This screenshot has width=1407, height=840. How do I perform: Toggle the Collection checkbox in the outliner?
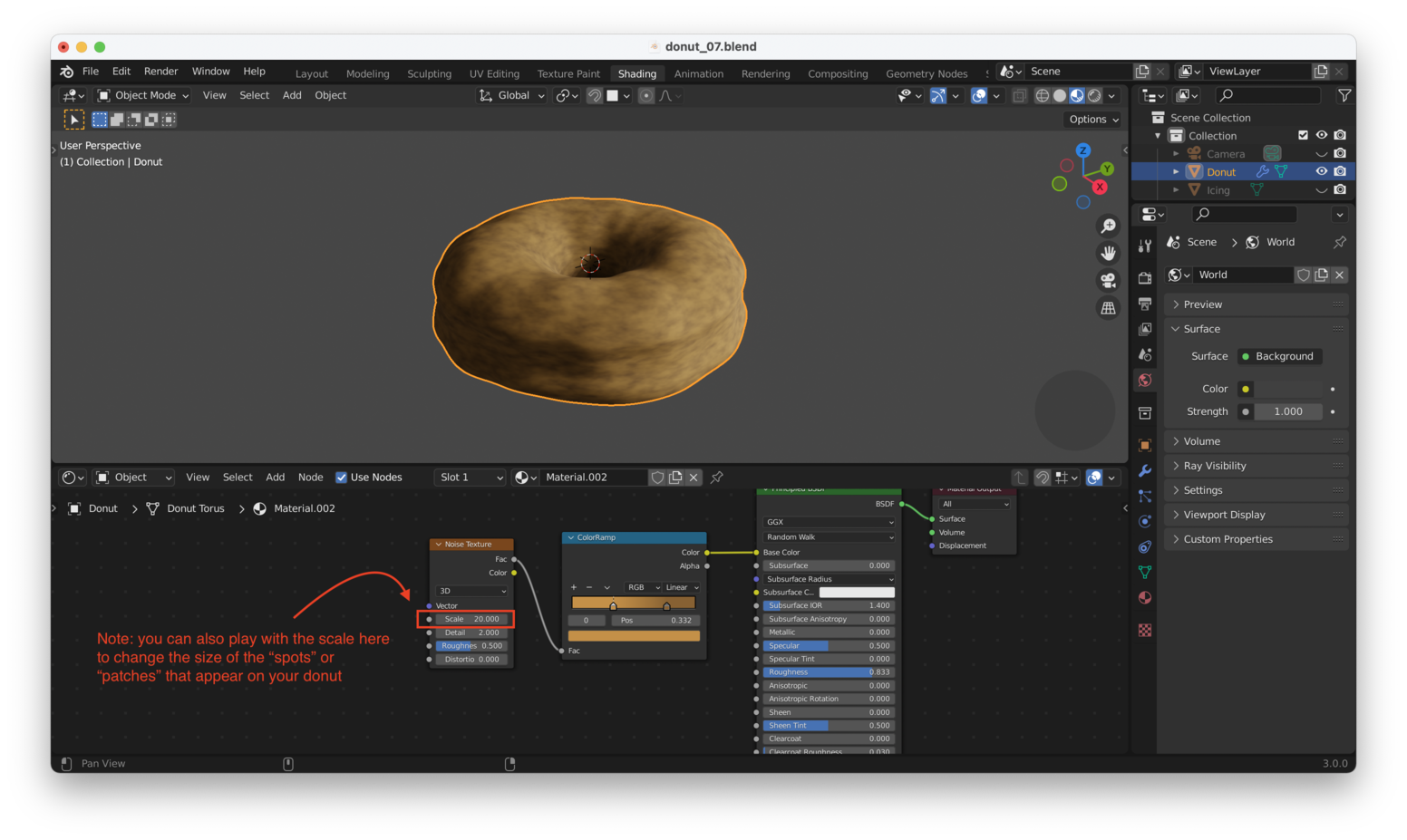(1305, 135)
